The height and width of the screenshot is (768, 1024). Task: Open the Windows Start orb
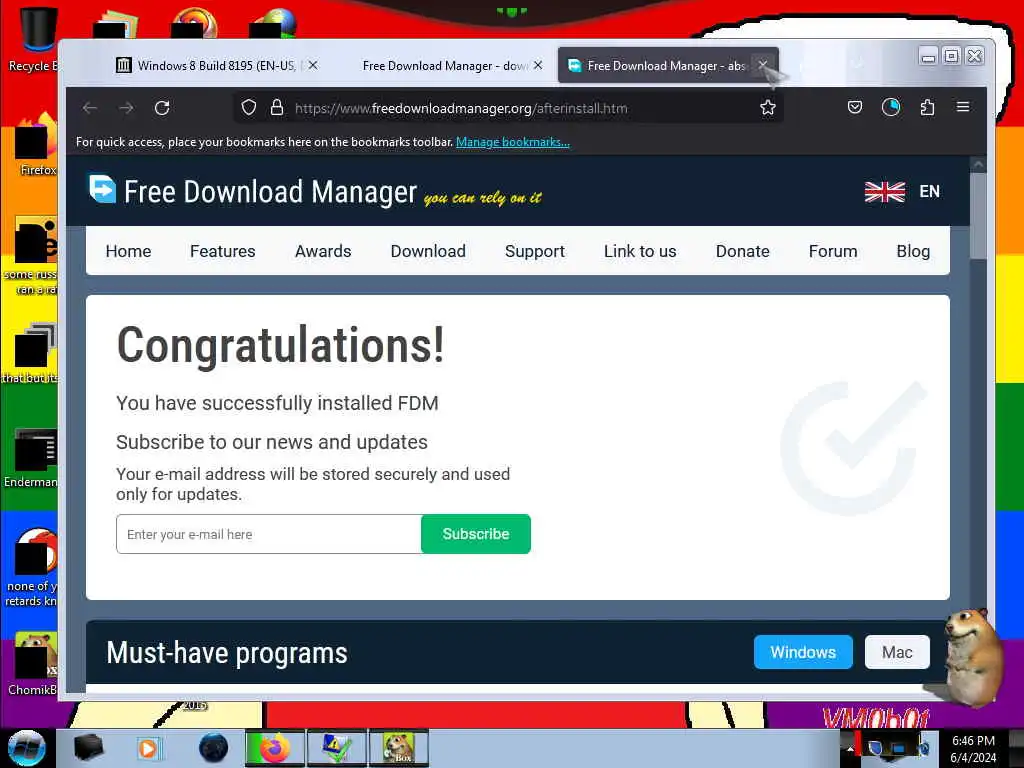(26, 748)
